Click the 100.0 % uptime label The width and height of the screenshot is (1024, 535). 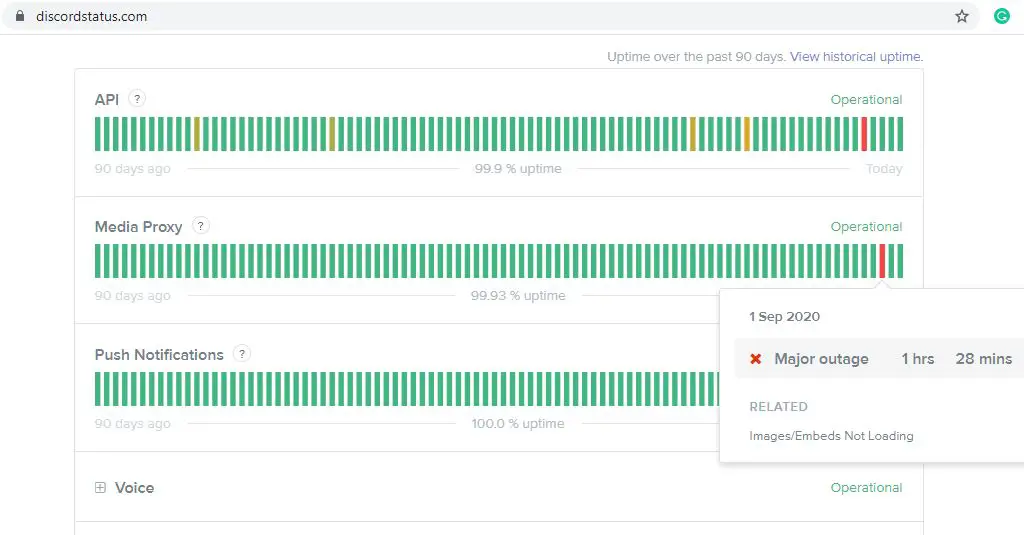(518, 423)
